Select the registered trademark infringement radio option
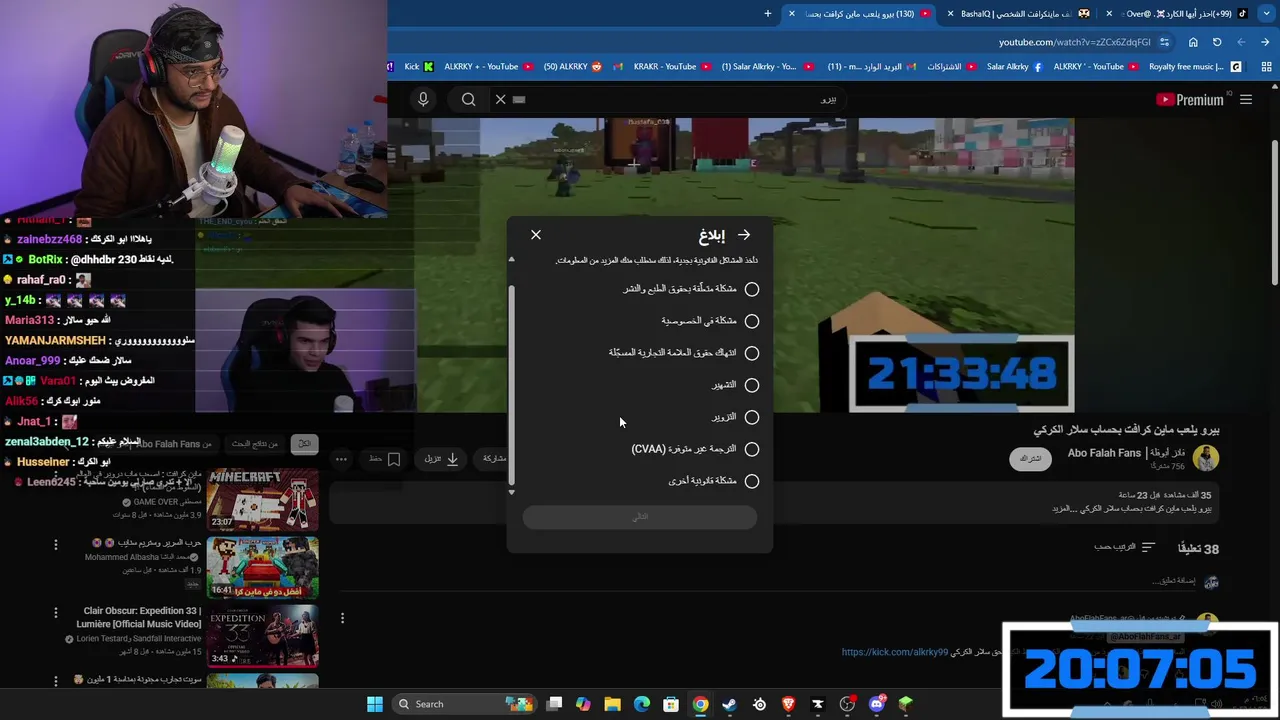Image resolution: width=1280 pixels, height=720 pixels. [x=752, y=353]
